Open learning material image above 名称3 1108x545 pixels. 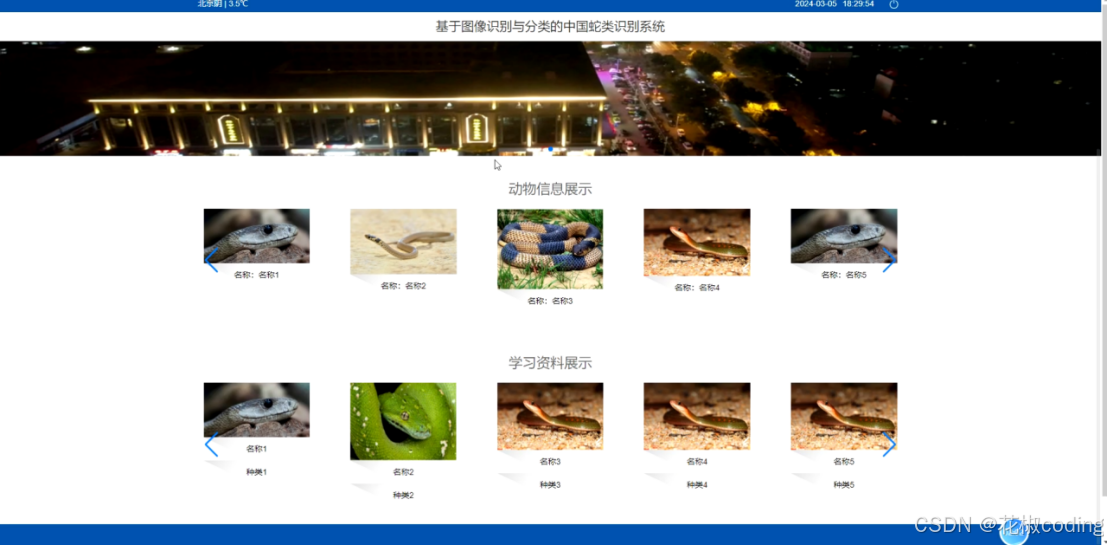coord(550,416)
